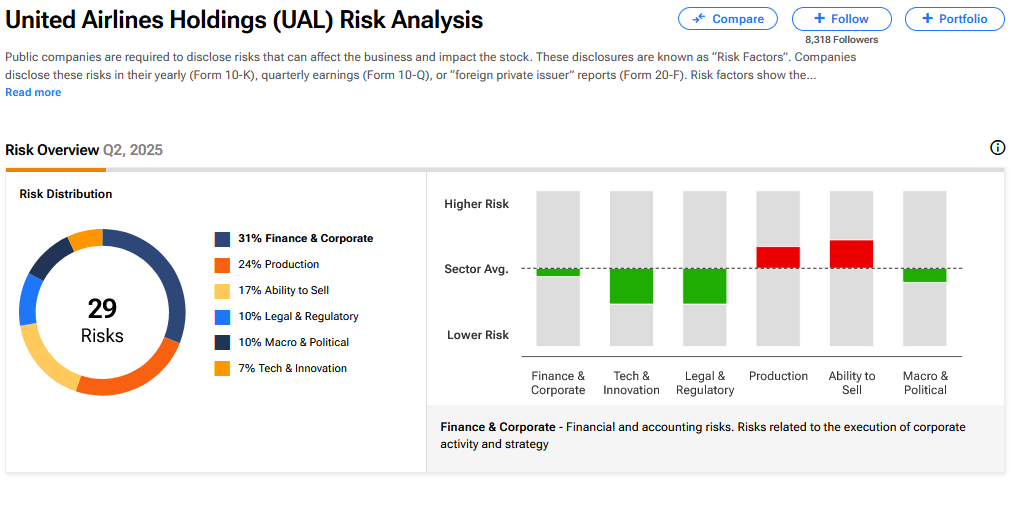Select the Risk Overview tab heading

pyautogui.click(x=52, y=150)
